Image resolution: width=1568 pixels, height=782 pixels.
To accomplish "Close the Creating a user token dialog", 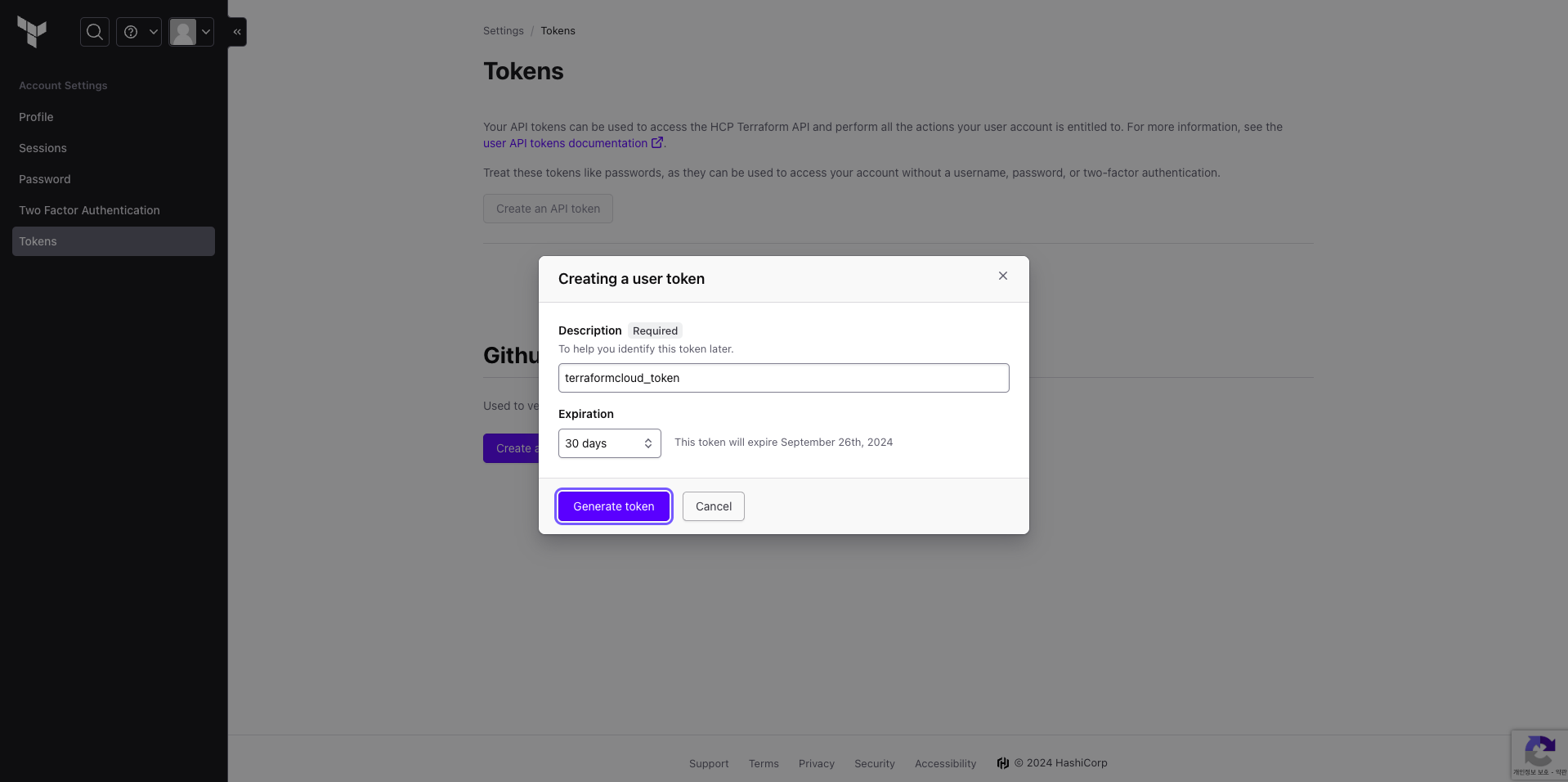I will [x=1002, y=276].
